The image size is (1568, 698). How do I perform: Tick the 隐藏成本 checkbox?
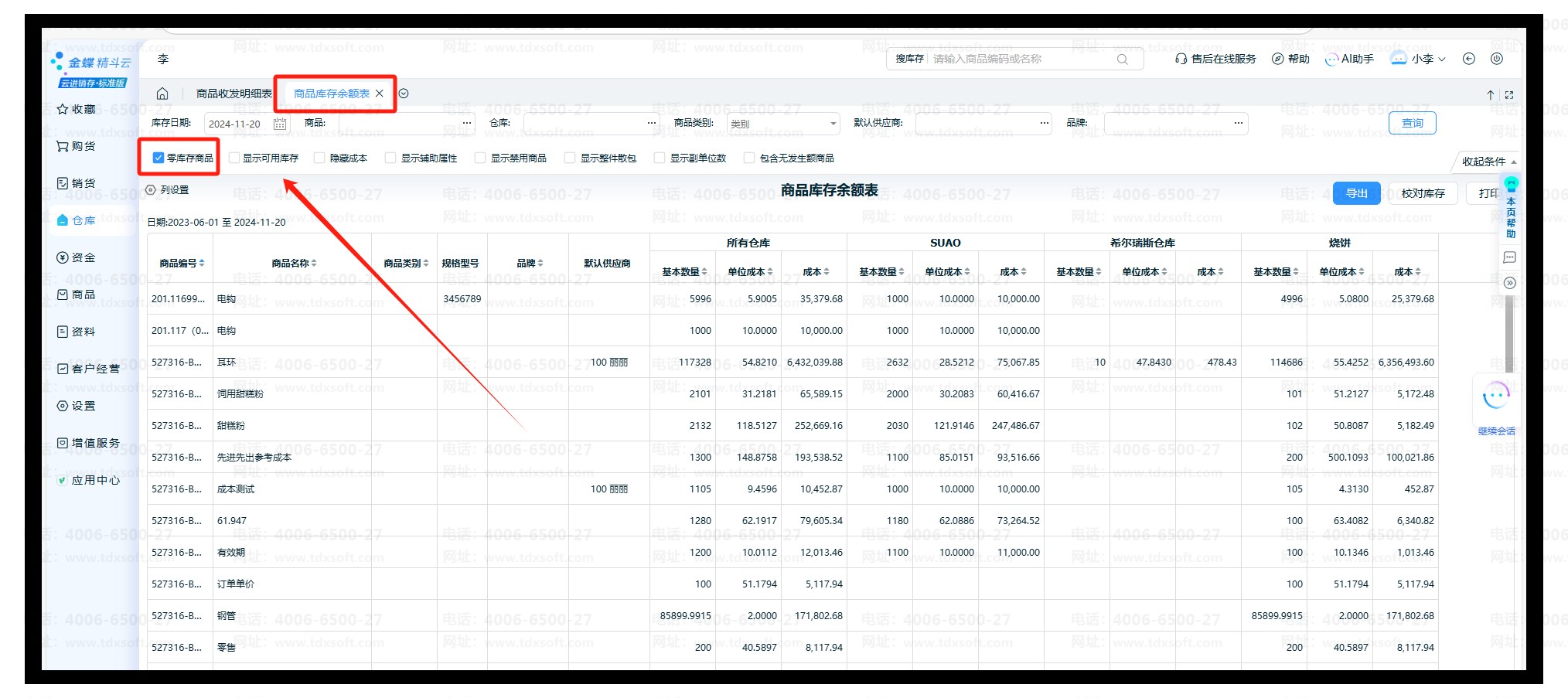[x=320, y=158]
